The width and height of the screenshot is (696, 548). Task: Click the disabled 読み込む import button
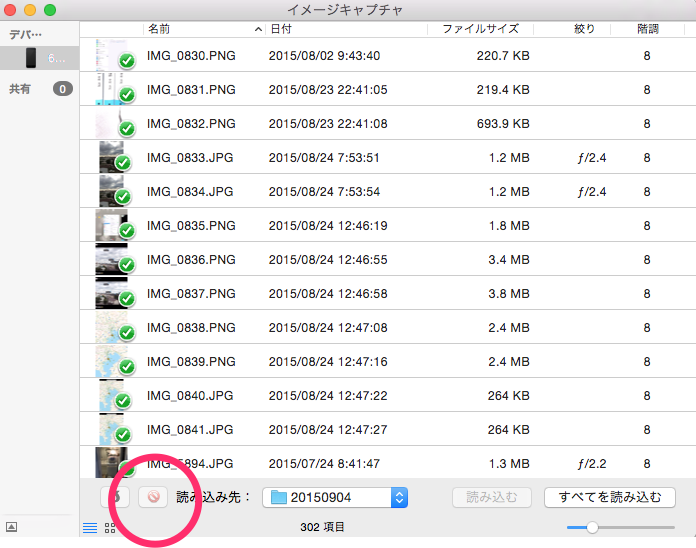pyautogui.click(x=492, y=497)
